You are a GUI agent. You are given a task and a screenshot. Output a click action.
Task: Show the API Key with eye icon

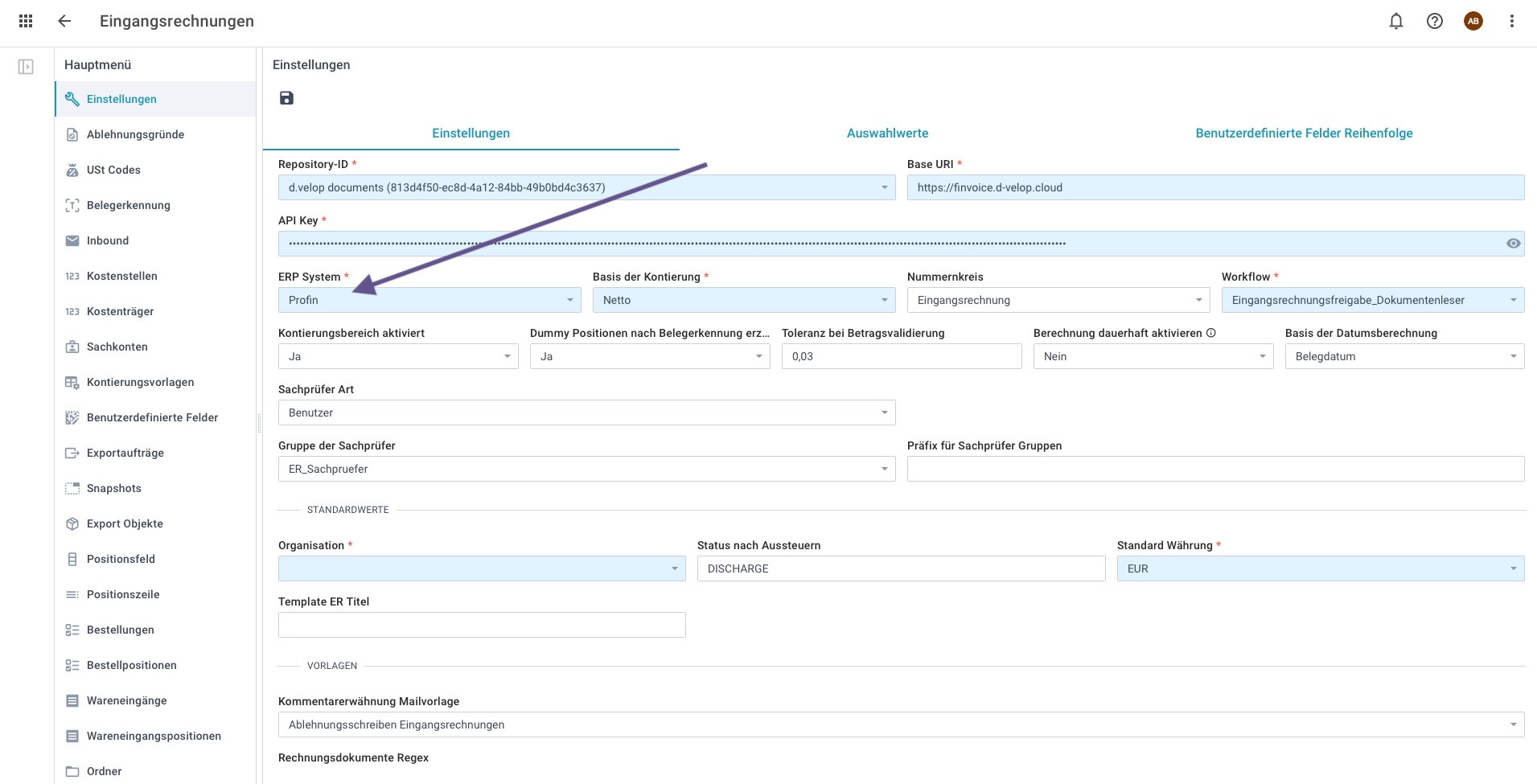point(1513,244)
